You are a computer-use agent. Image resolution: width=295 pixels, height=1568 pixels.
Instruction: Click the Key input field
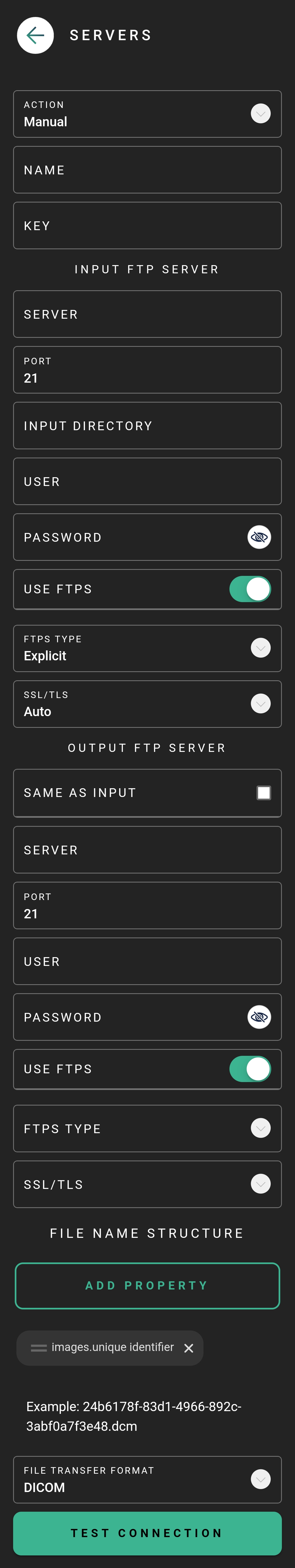tap(147, 225)
